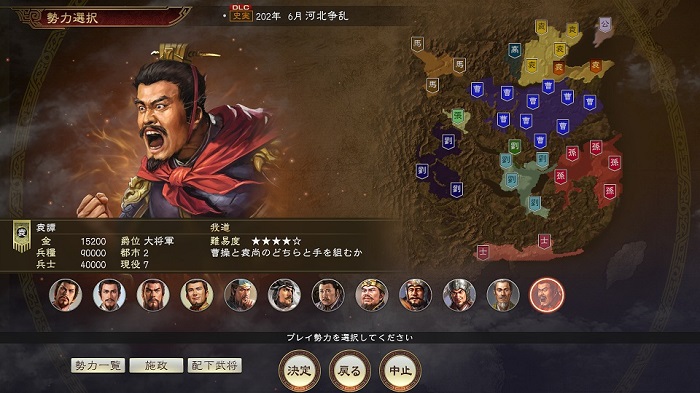Viewport: 700px width, 393px height.
Task: Select the leftmost warlord portrait in the row
Action: (65, 295)
